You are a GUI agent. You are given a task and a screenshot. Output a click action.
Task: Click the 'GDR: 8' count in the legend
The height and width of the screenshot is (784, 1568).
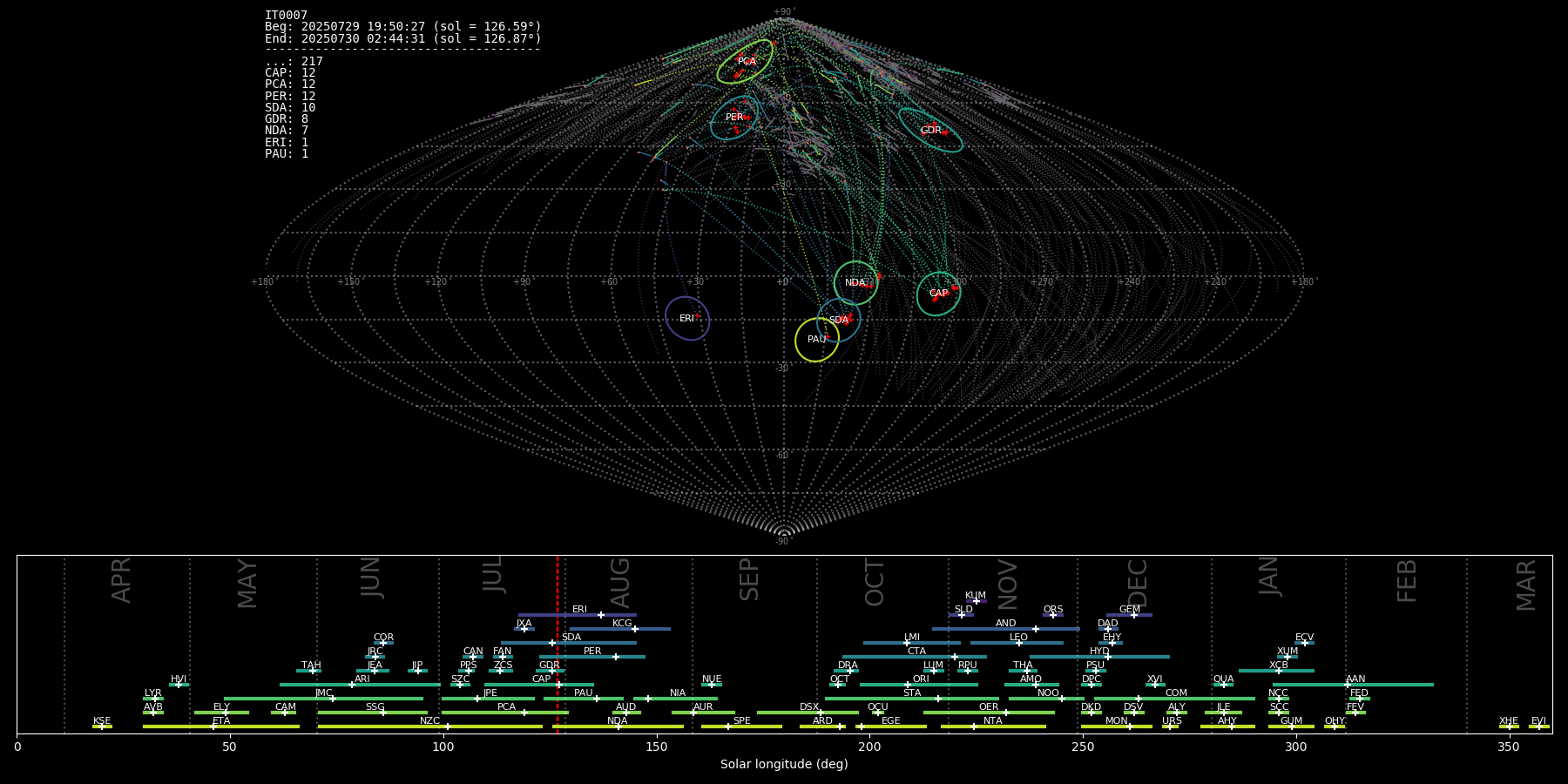coord(287,118)
